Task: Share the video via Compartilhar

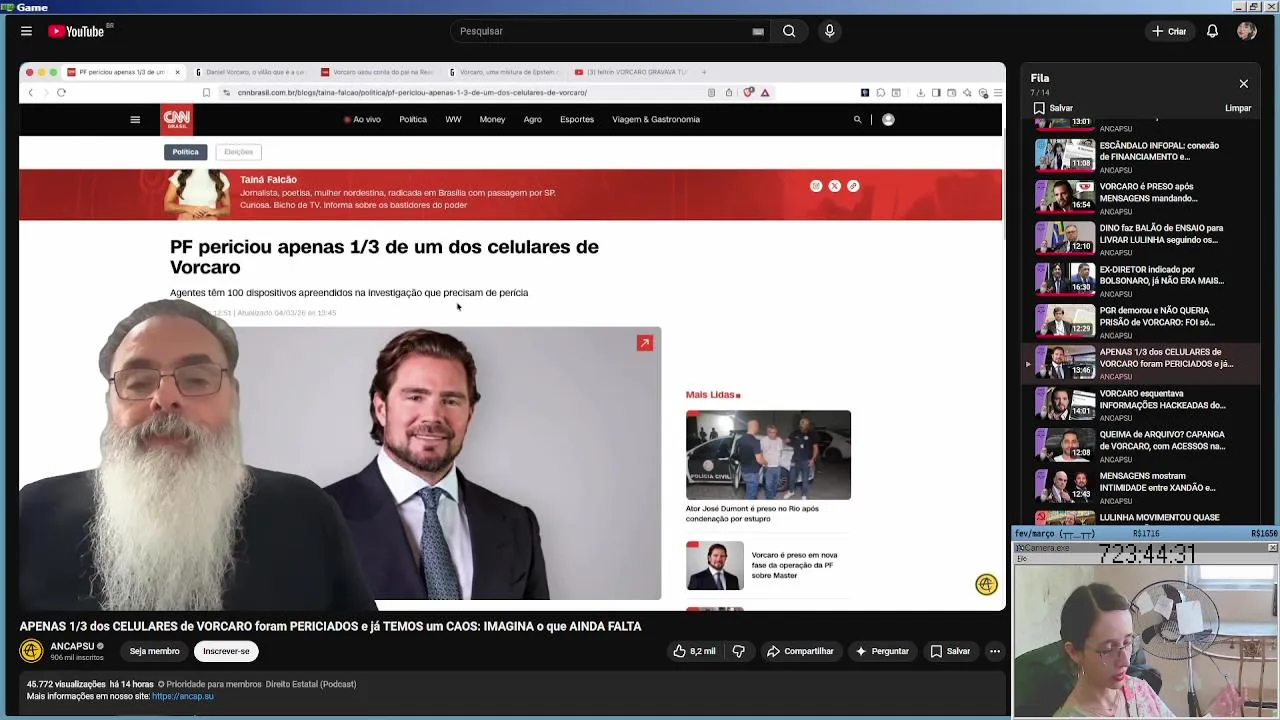Action: [x=800, y=651]
